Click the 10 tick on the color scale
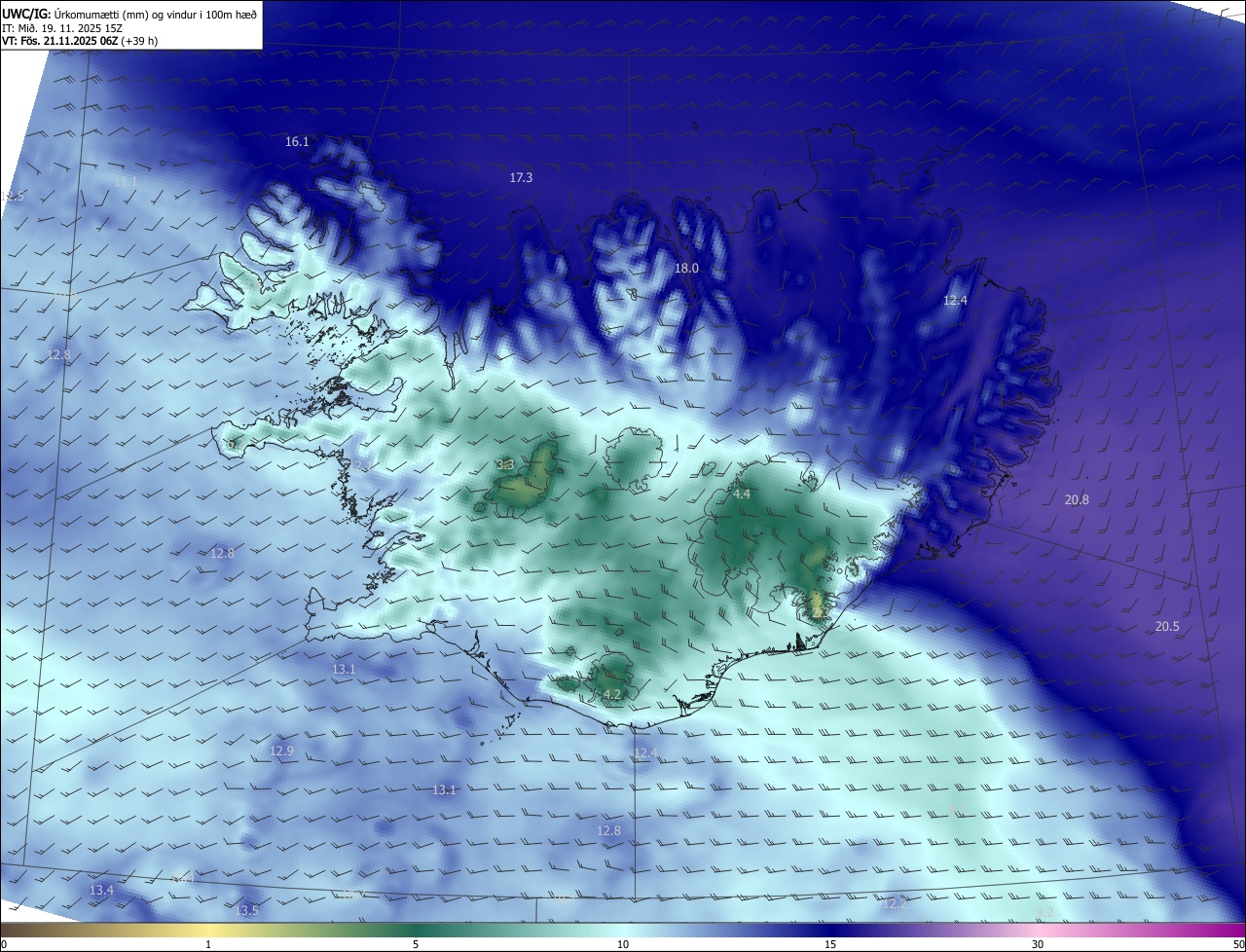Image resolution: width=1246 pixels, height=952 pixels. (x=623, y=944)
